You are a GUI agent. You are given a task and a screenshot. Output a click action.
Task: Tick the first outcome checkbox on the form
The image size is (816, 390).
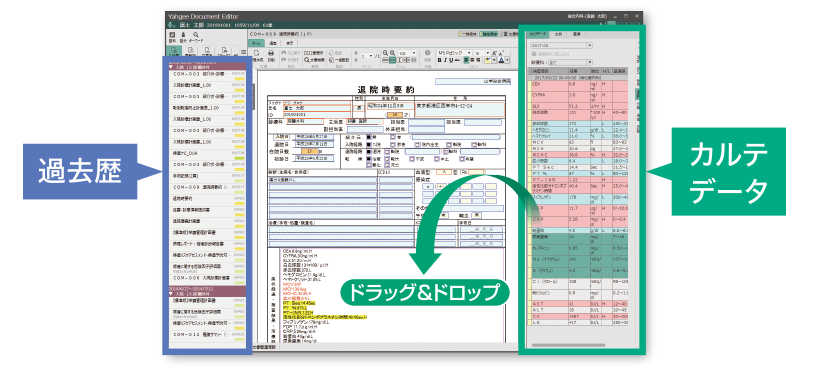tap(369, 159)
